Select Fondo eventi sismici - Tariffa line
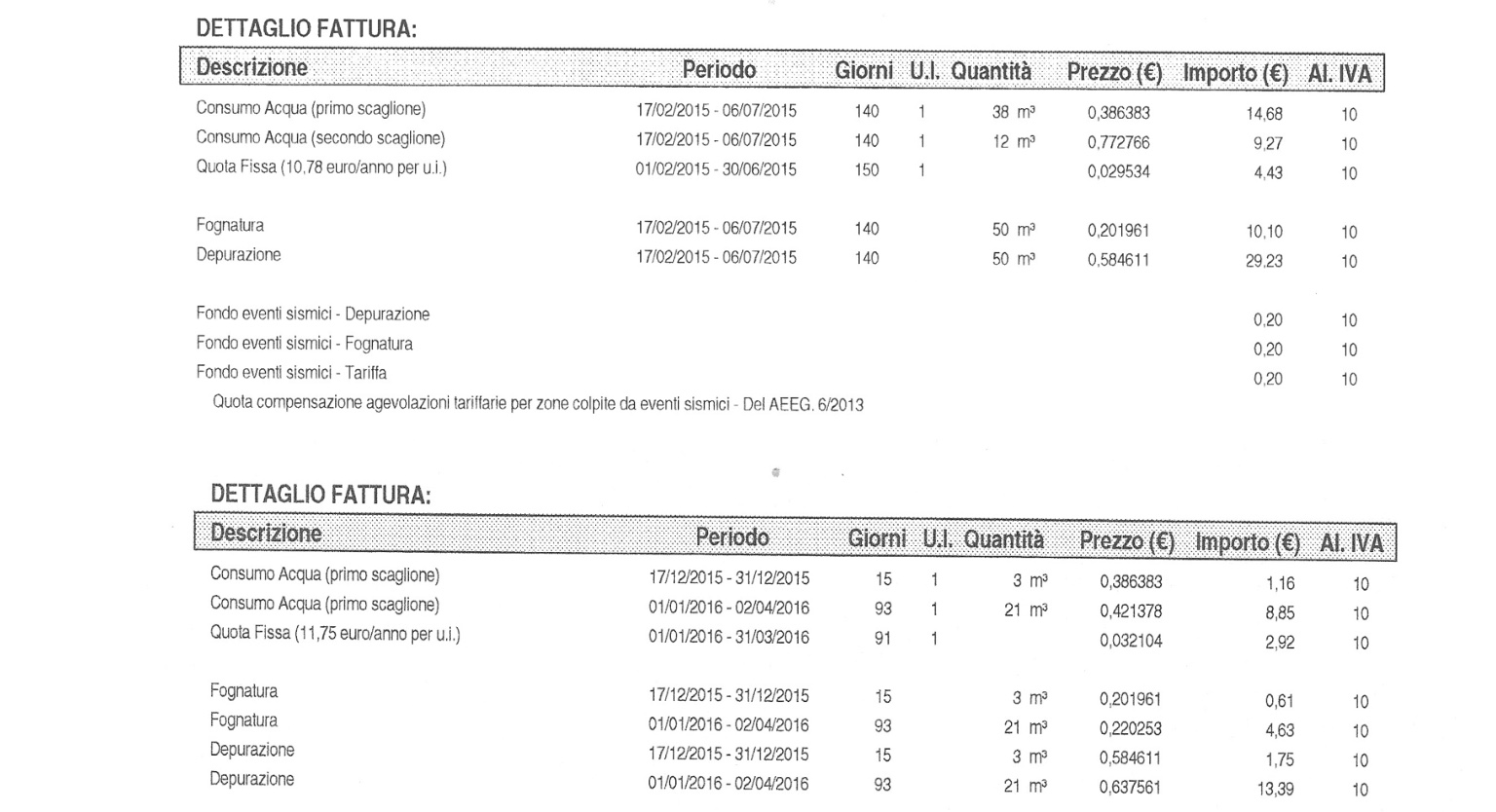 pos(291,373)
